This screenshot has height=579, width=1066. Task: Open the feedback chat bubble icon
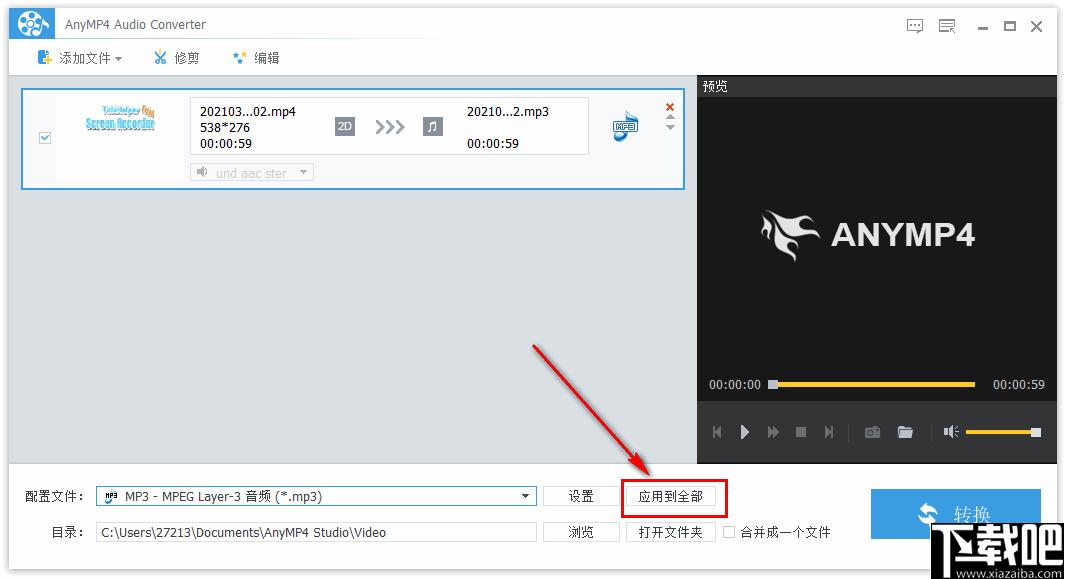(x=915, y=26)
